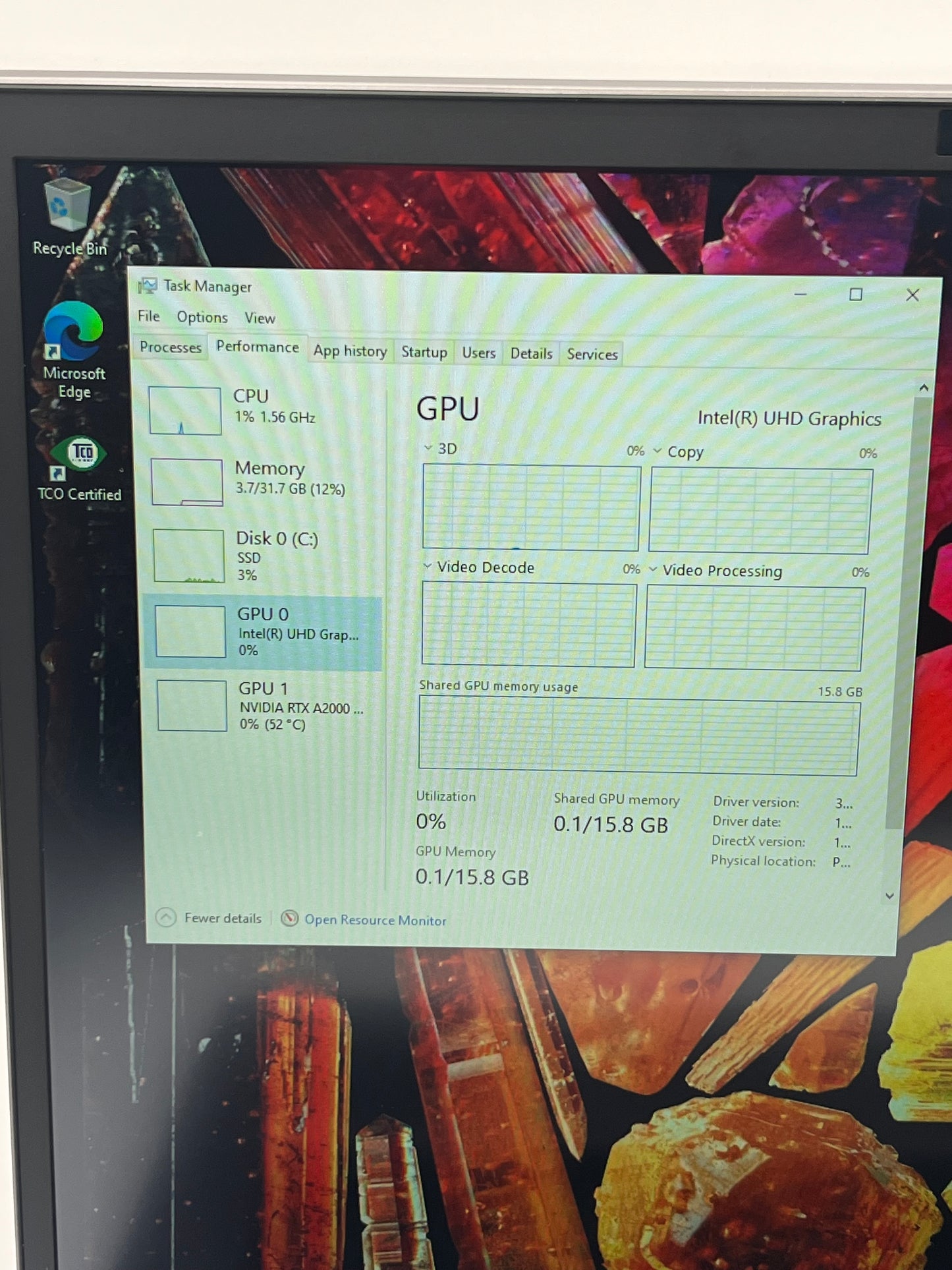This screenshot has width=952, height=1270.
Task: Switch to the Startup tab
Action: [x=424, y=353]
